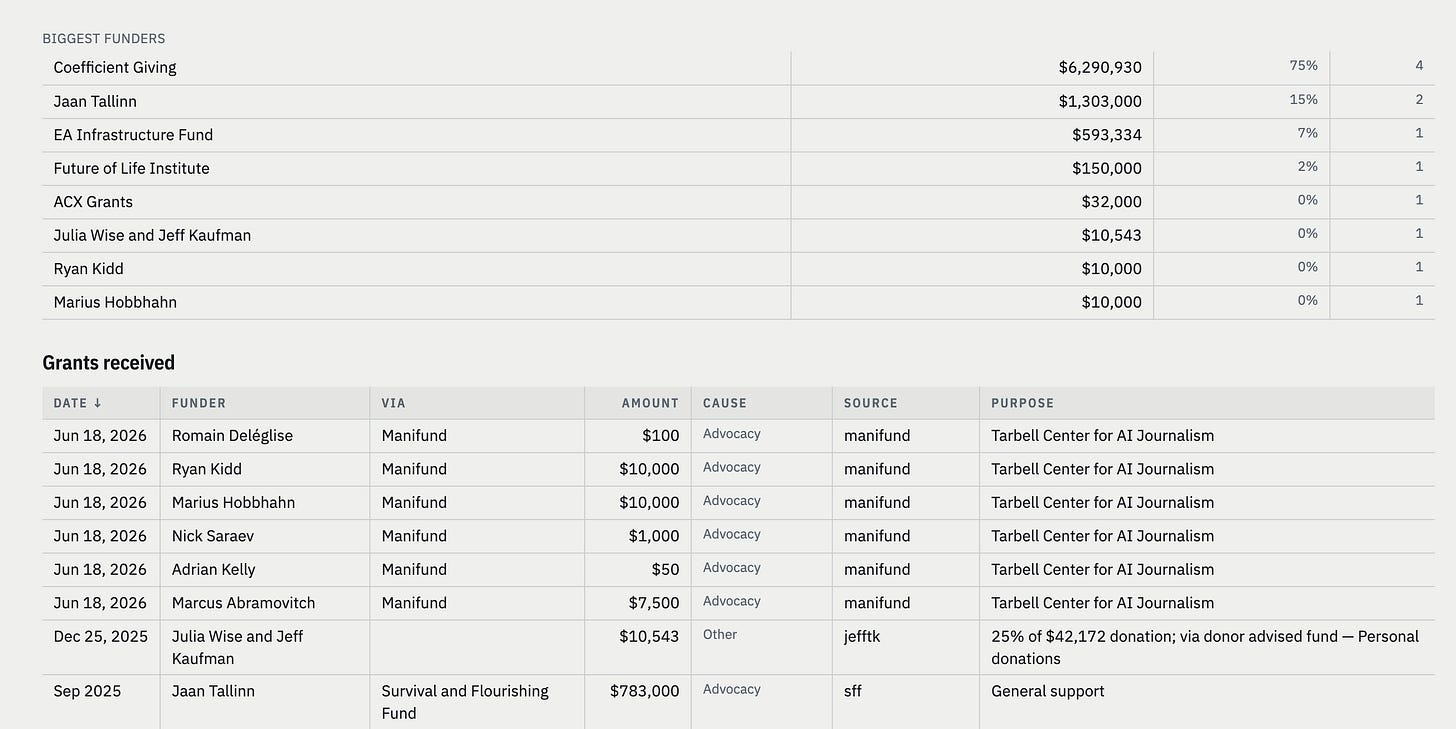Click Marius Hobbhahn in the Grants received table
The image size is (1456, 729).
pos(233,503)
